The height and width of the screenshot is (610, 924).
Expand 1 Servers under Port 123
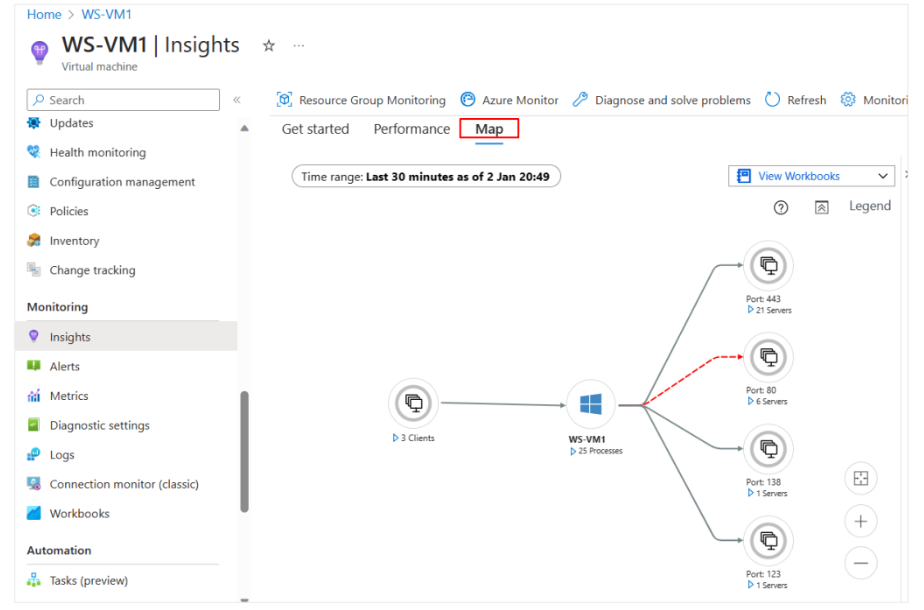(x=767, y=585)
